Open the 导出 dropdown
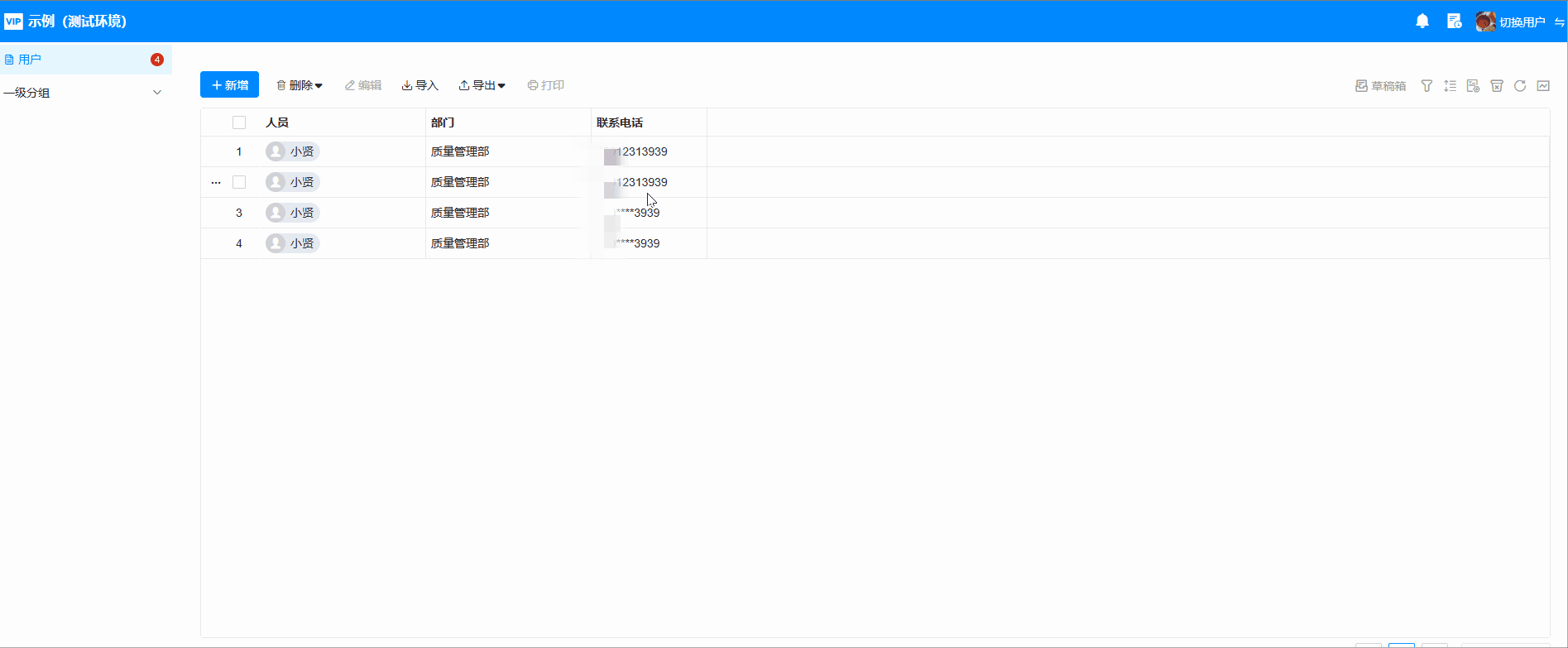 pos(482,85)
